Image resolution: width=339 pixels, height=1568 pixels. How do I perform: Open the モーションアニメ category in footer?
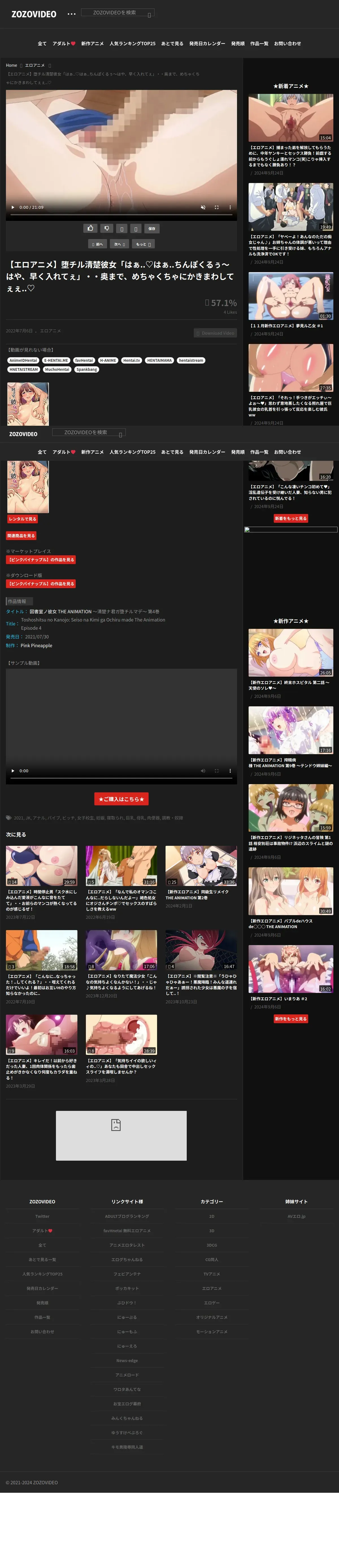click(212, 1332)
